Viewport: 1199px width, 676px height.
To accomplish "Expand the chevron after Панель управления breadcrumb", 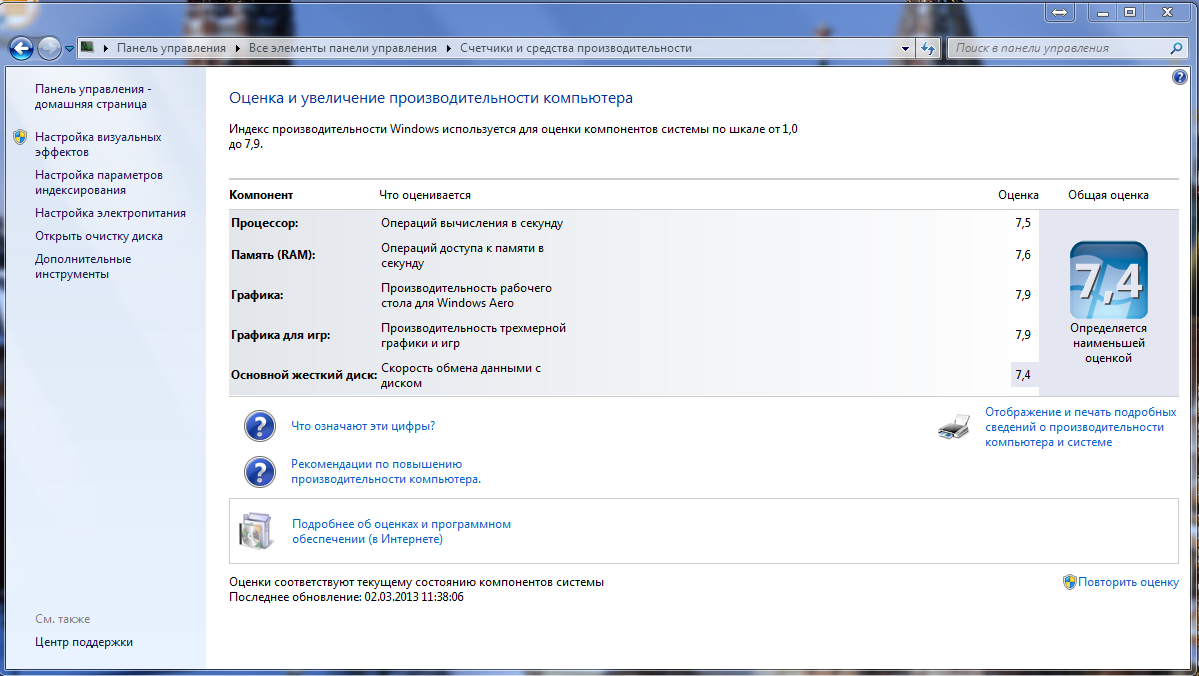I will (x=237, y=48).
